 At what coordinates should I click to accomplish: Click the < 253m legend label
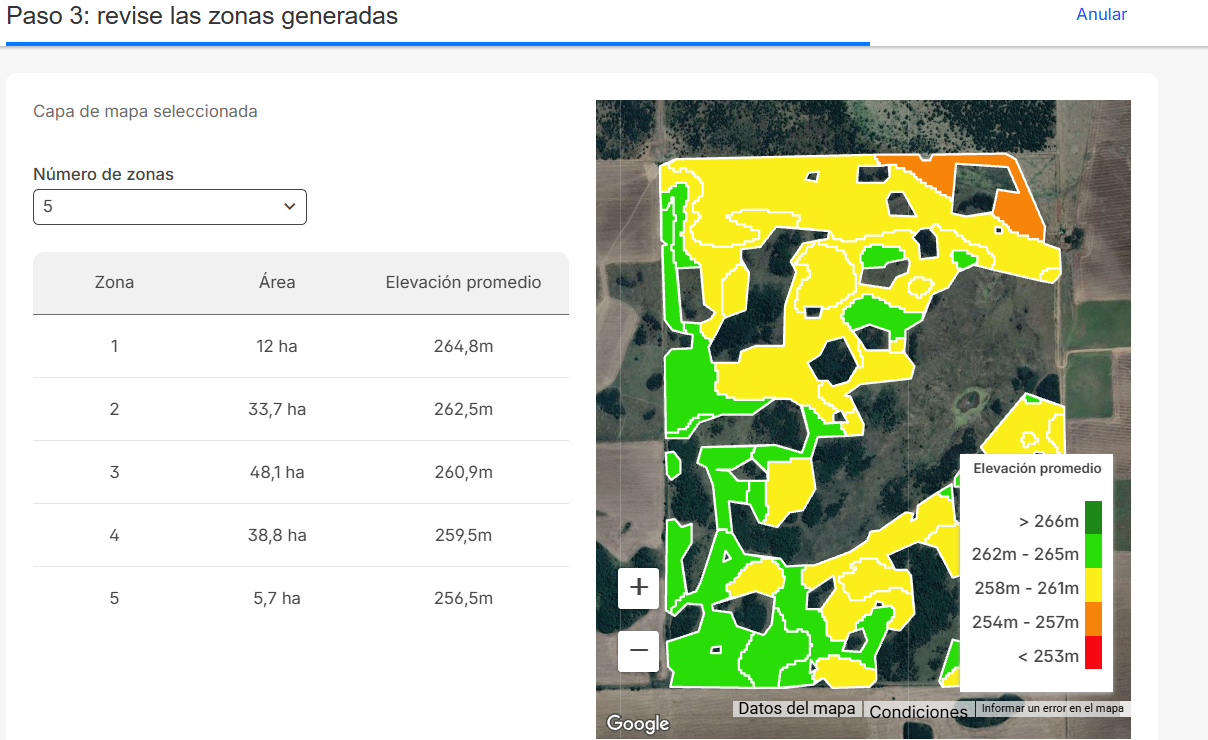pyautogui.click(x=1049, y=657)
